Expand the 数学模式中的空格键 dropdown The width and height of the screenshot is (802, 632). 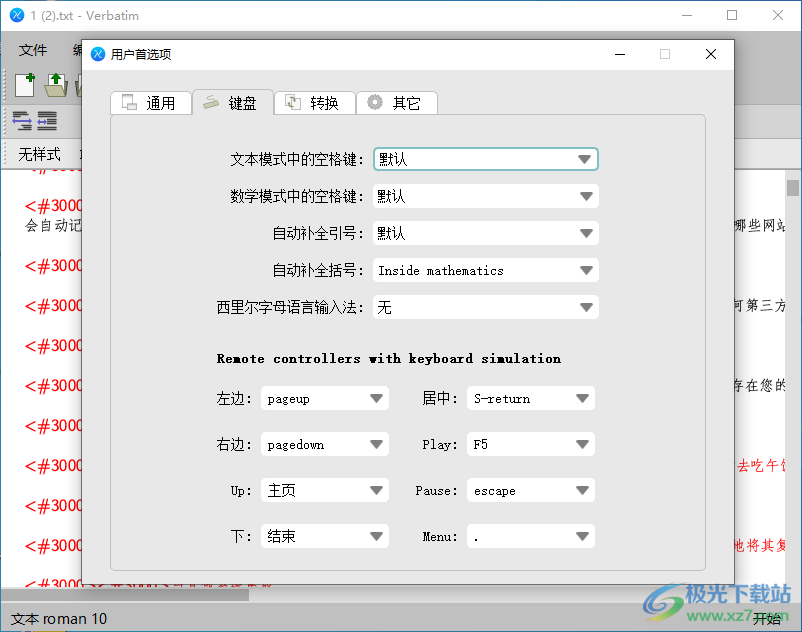click(485, 196)
